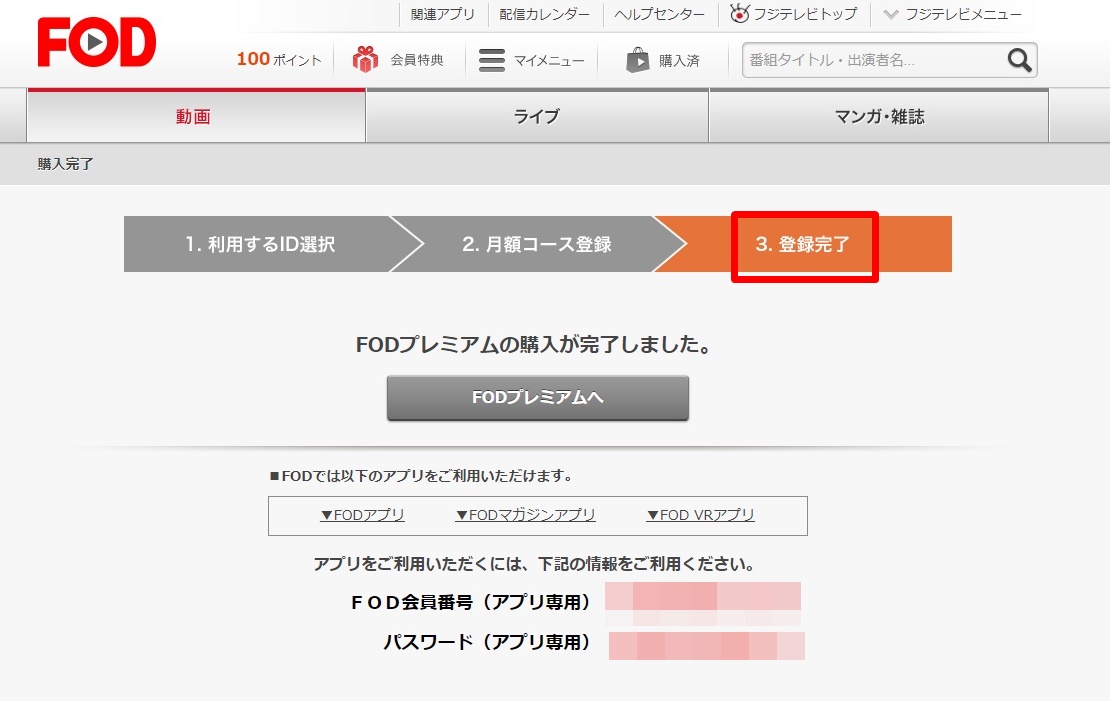Go to the ヘルプセンター link

pyautogui.click(x=659, y=14)
